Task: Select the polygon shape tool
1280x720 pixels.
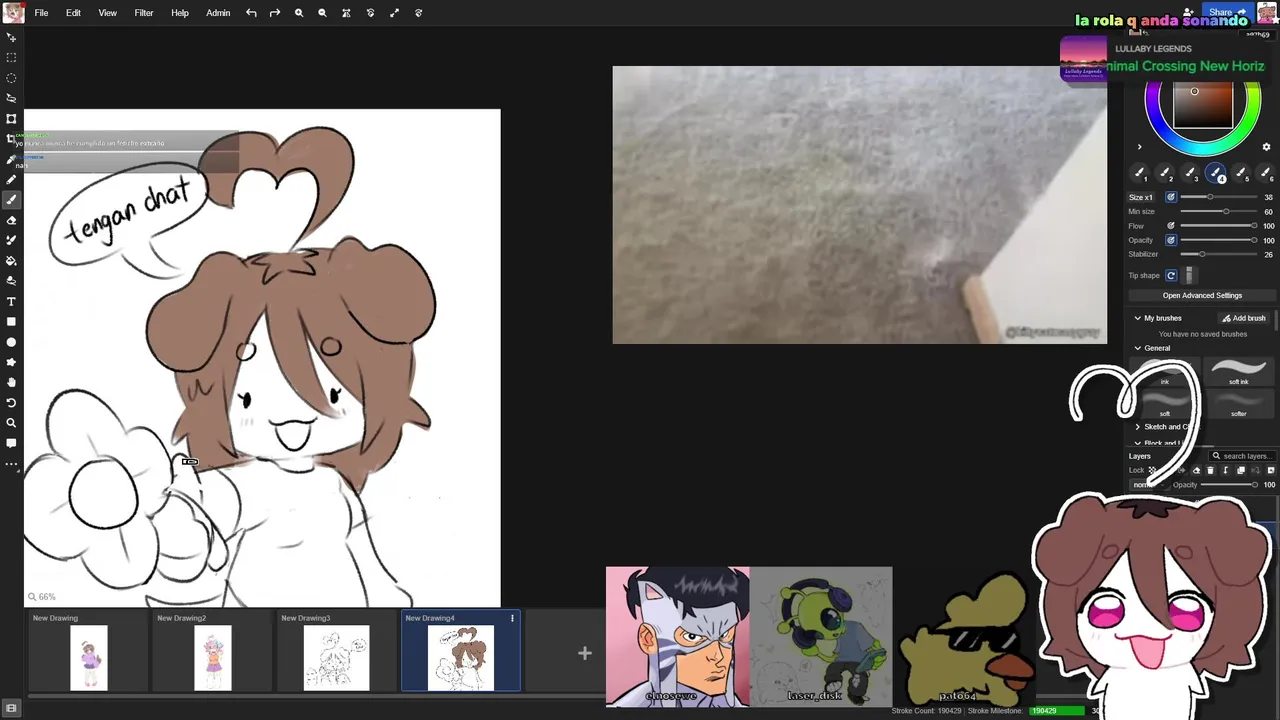Action: tap(11, 362)
